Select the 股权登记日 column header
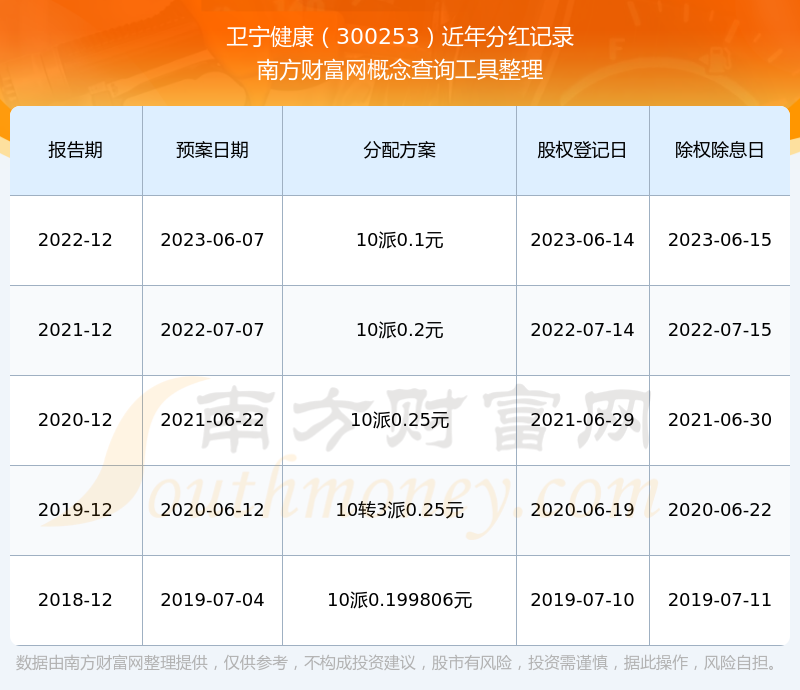 pos(582,150)
